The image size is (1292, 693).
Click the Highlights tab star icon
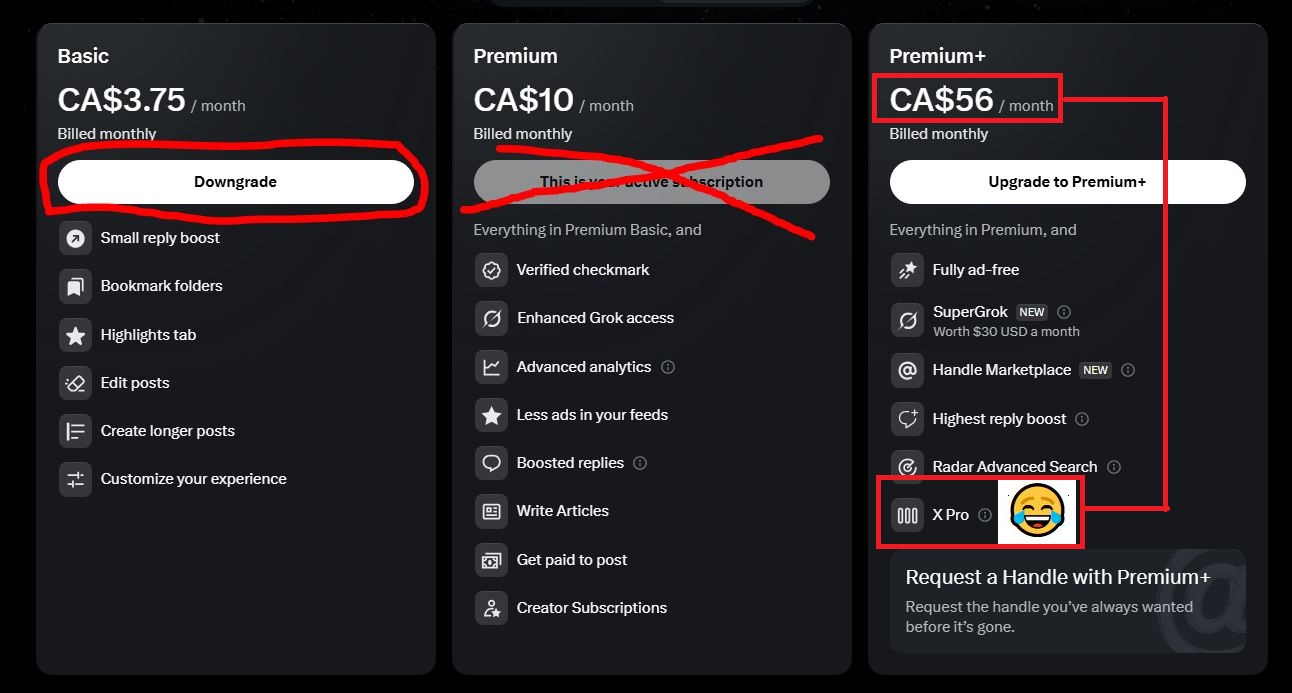pos(75,335)
